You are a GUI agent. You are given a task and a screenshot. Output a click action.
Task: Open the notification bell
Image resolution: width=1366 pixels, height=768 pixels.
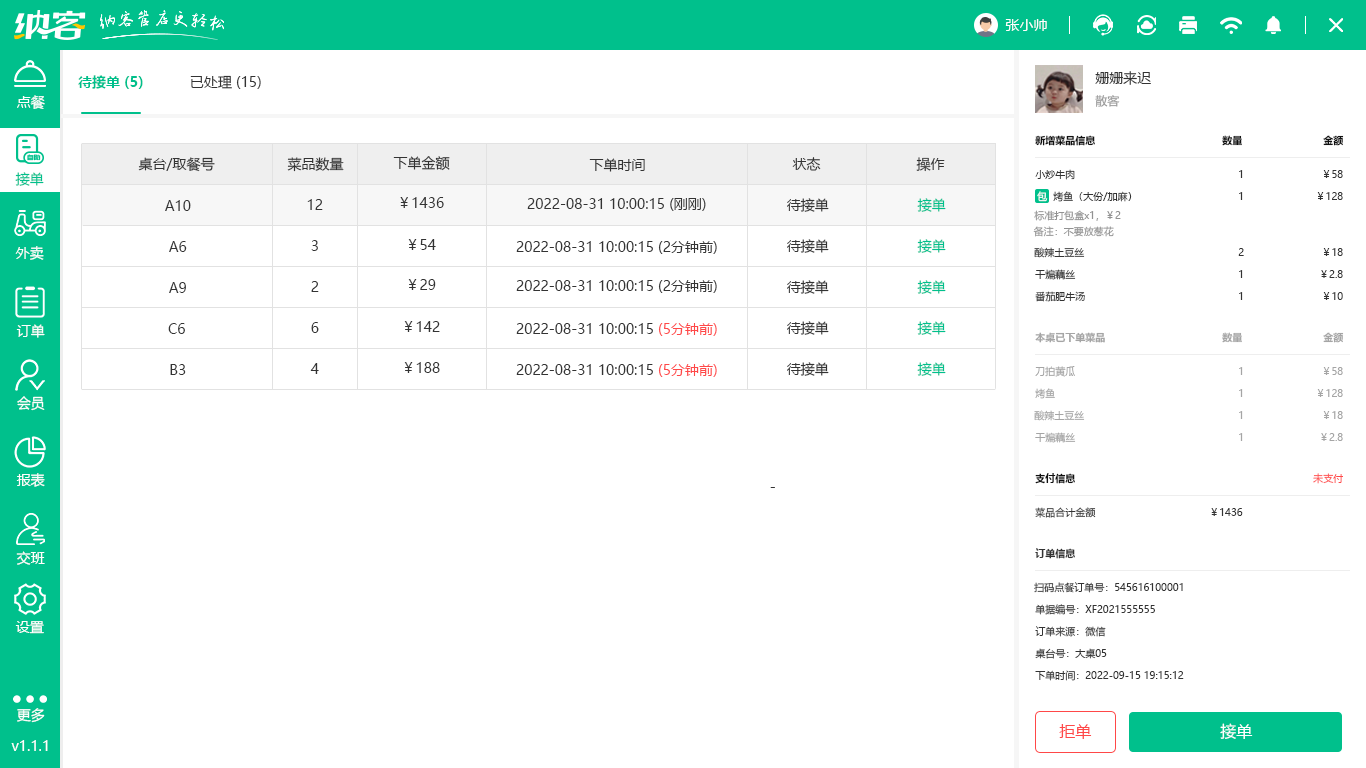point(1273,25)
